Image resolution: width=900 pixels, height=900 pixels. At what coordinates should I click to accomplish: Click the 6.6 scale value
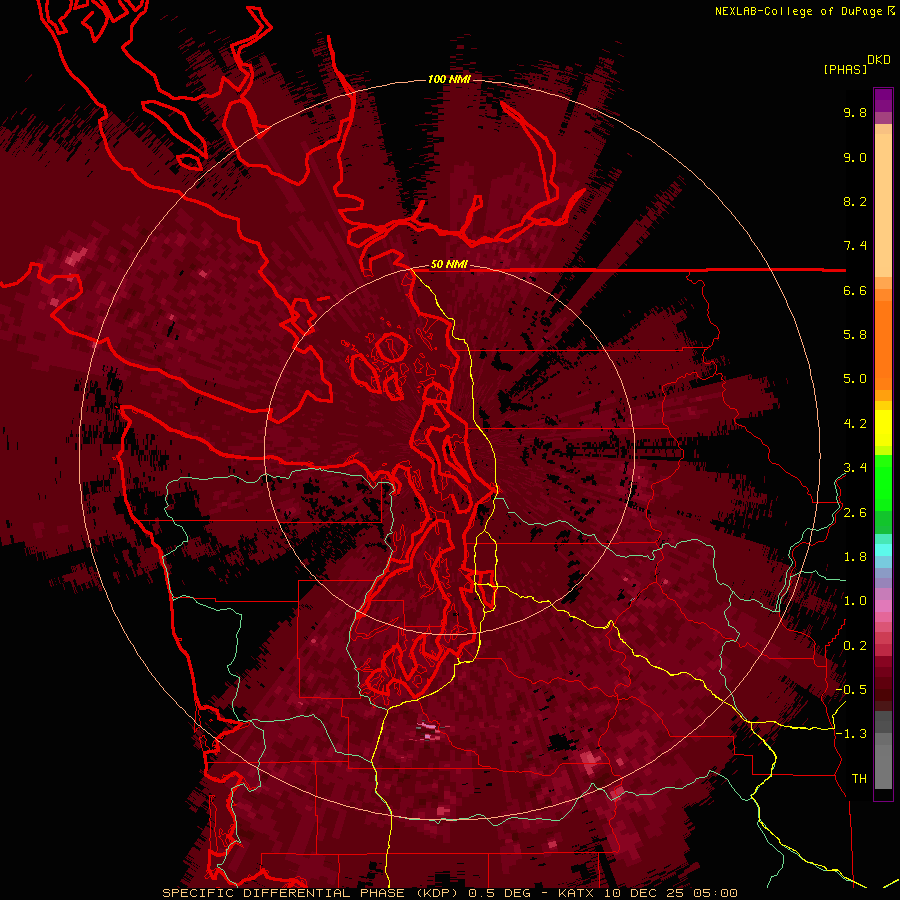click(855, 290)
